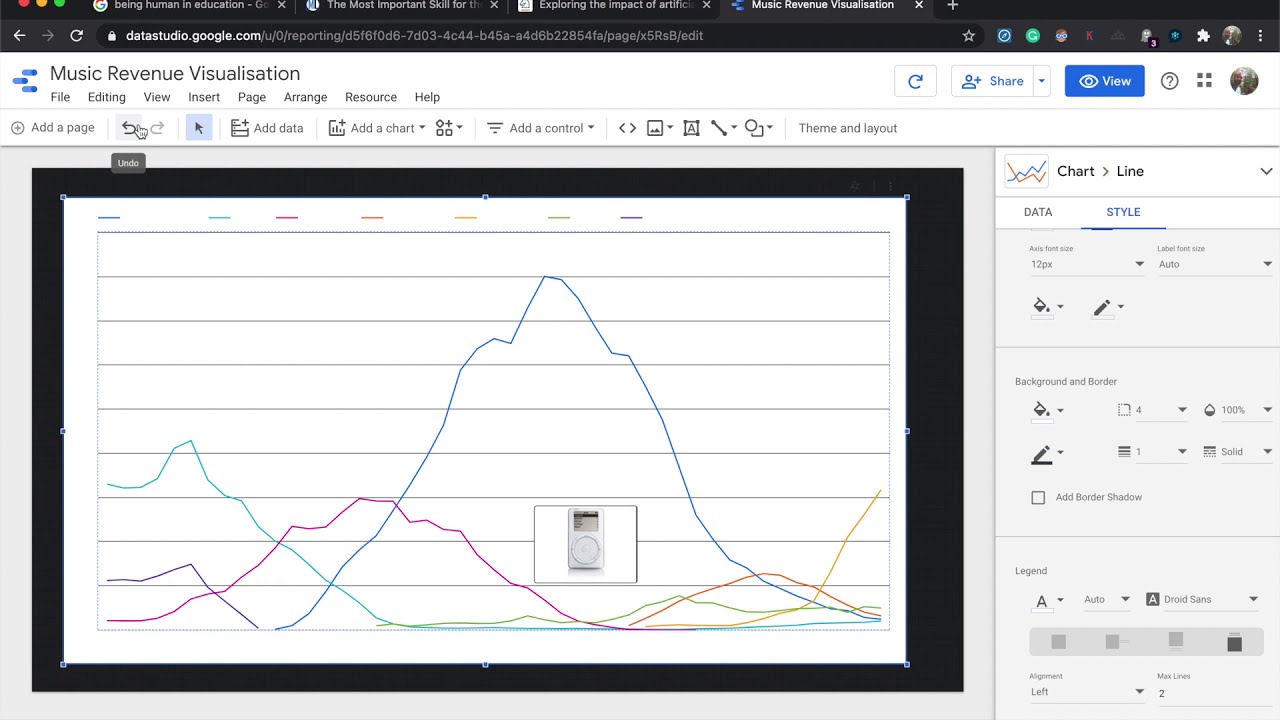The width and height of the screenshot is (1280, 720).
Task: Click the refresh data button
Action: pos(915,81)
